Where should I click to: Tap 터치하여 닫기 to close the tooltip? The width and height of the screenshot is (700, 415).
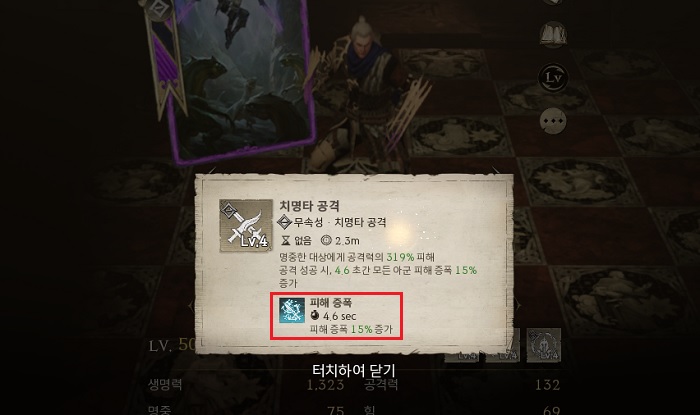point(353,370)
